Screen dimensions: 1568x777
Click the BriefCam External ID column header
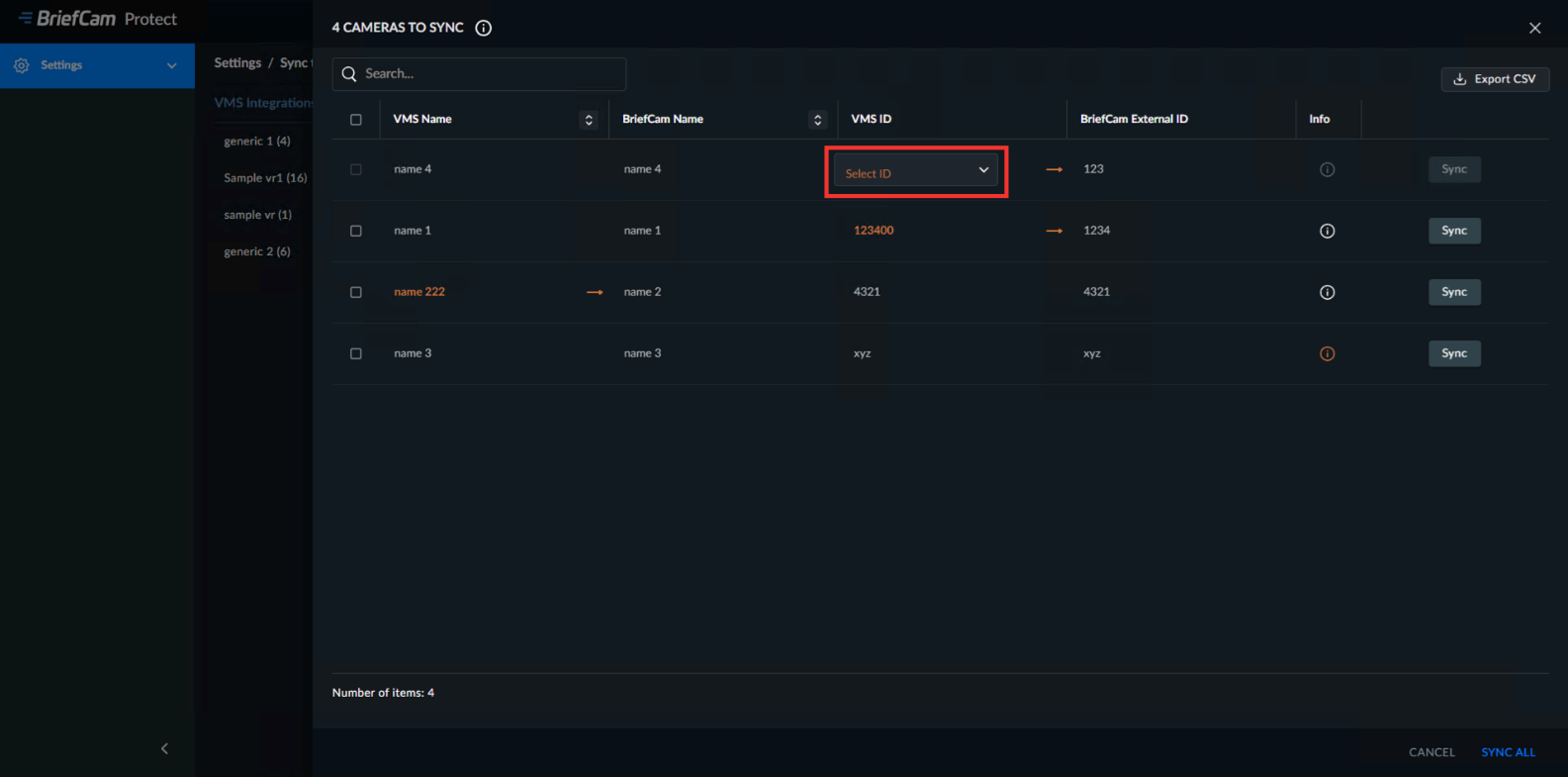coord(1134,119)
